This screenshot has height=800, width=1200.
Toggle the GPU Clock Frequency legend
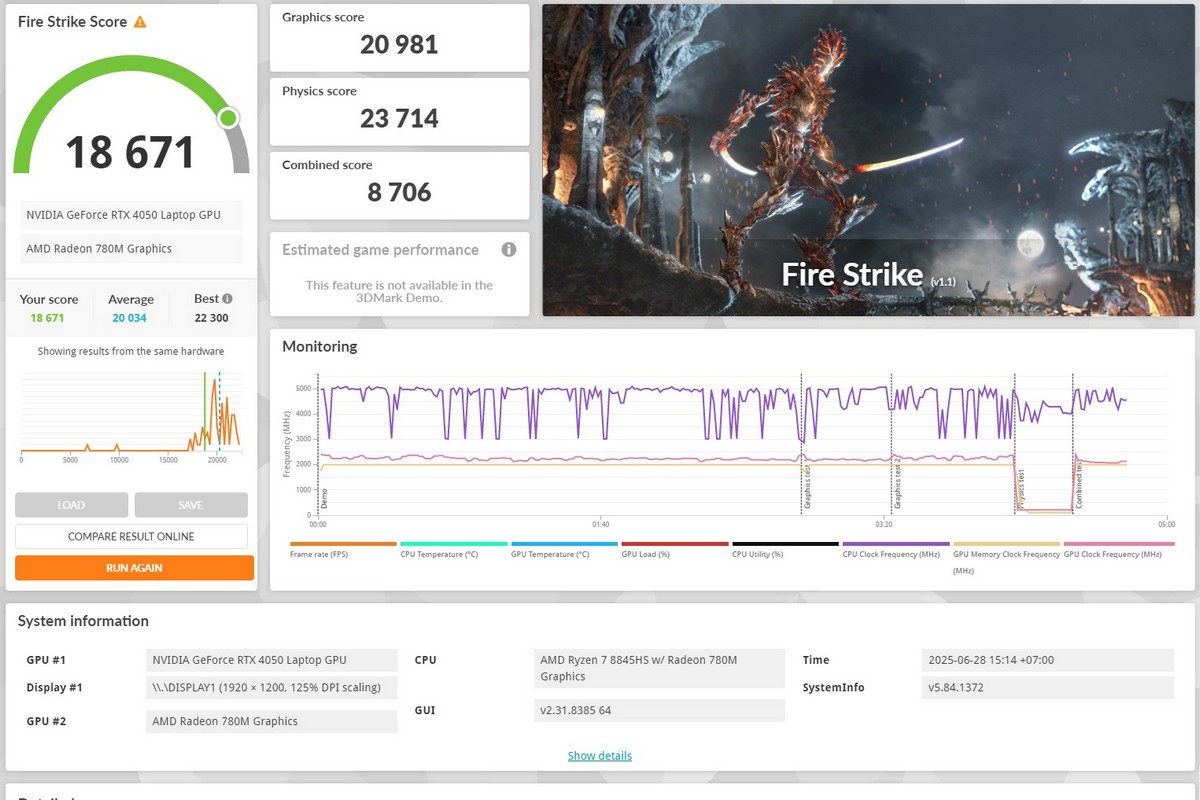point(1118,549)
